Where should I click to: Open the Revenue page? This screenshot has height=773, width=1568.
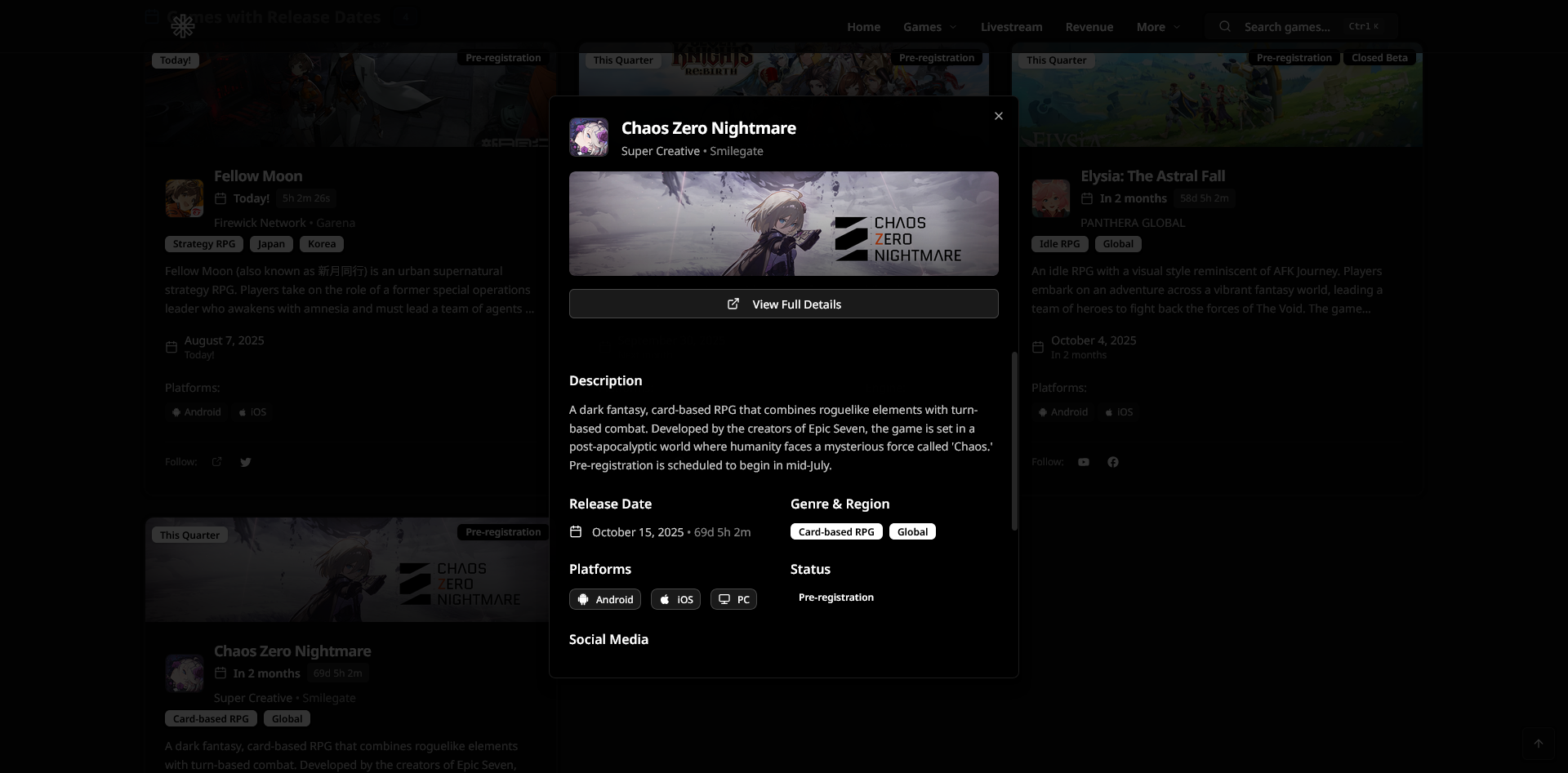click(1089, 27)
